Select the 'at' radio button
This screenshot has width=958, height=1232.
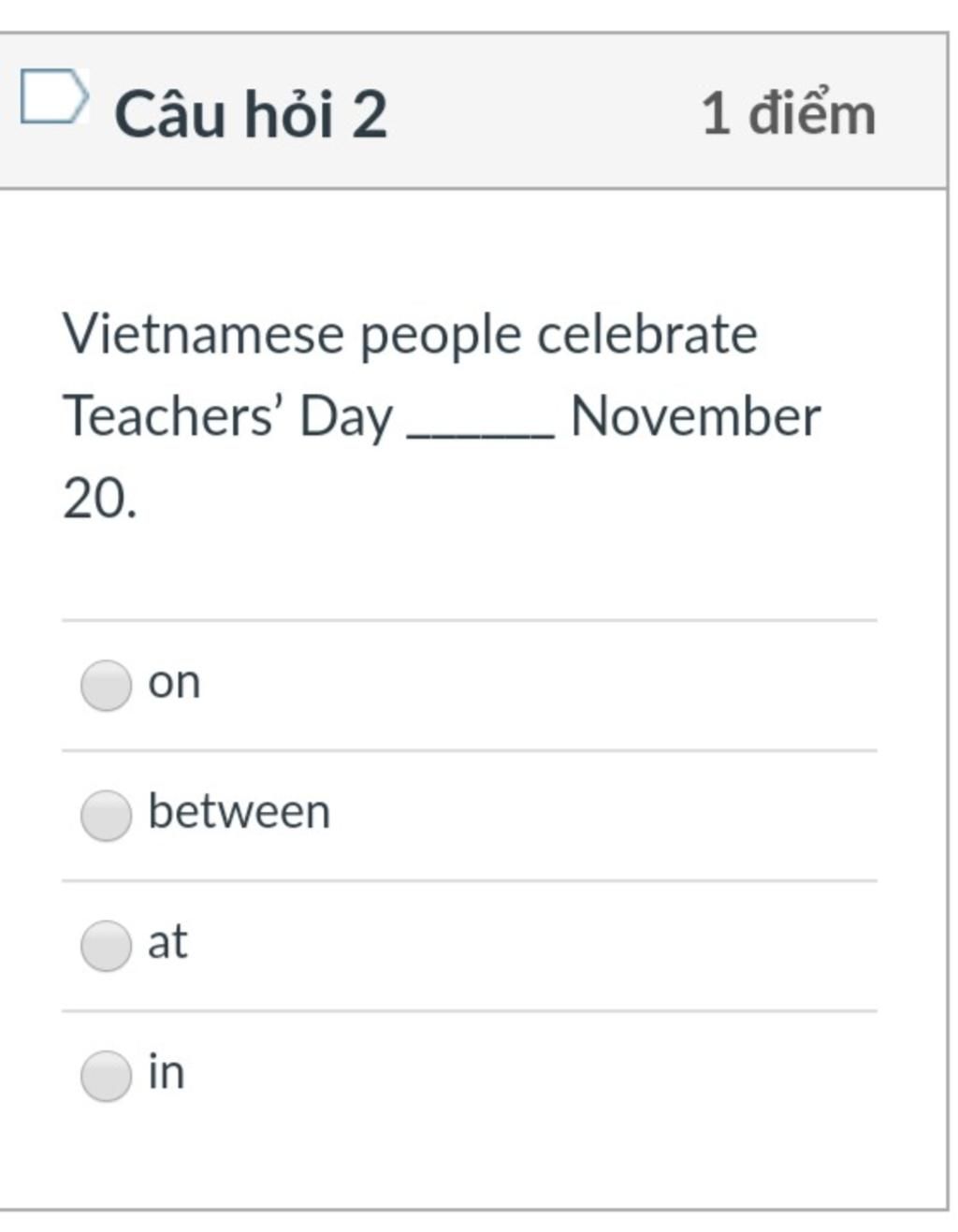click(106, 946)
